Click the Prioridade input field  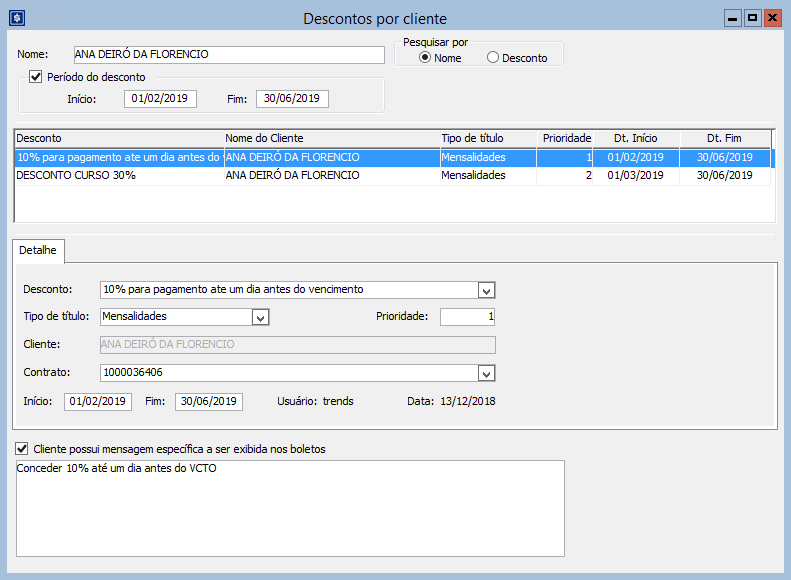pos(453,317)
